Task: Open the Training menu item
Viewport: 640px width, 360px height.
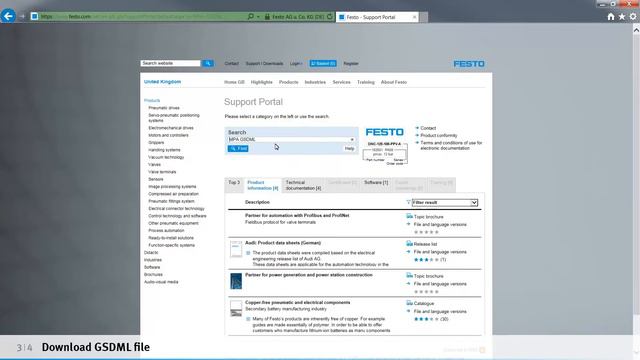Action: [366, 82]
